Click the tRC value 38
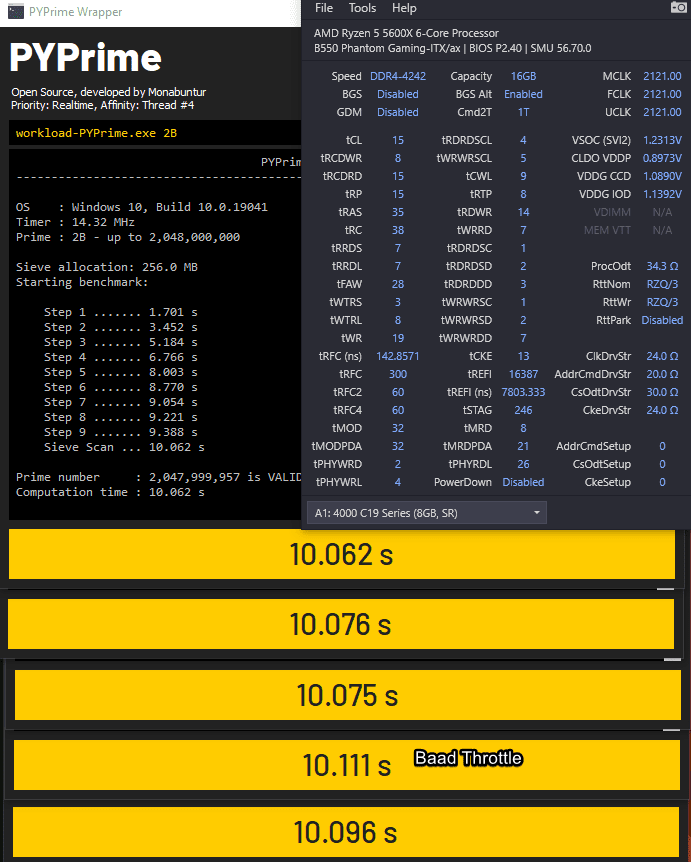The image size is (691, 862). tap(397, 230)
